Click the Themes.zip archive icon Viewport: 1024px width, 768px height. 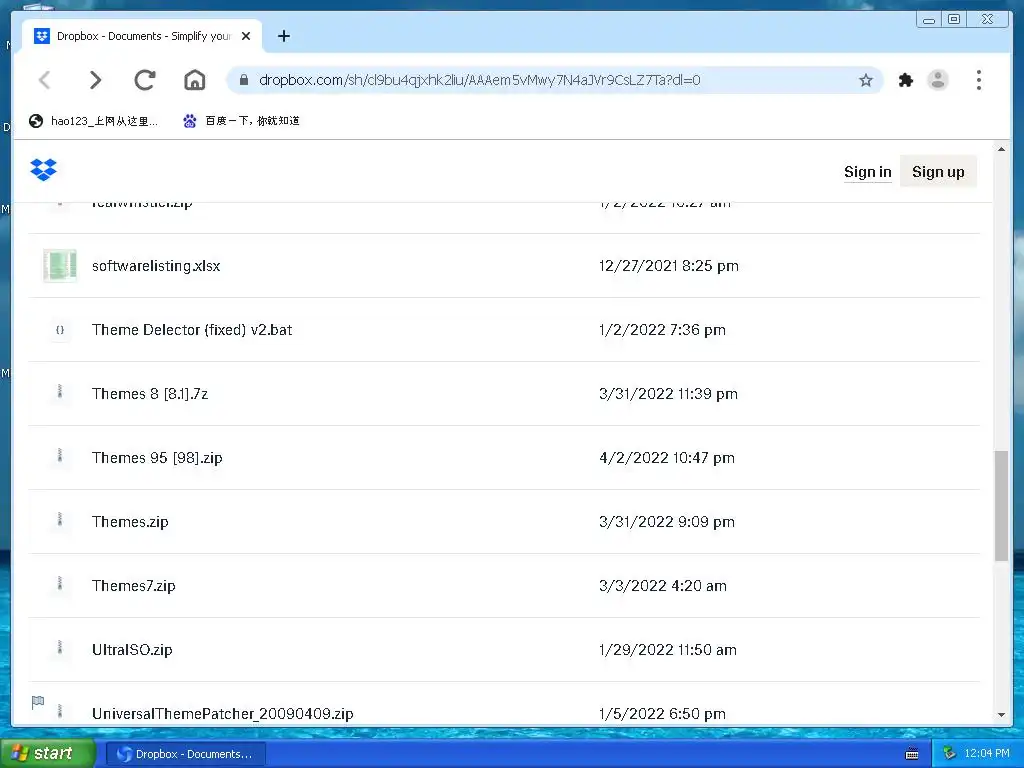60,521
